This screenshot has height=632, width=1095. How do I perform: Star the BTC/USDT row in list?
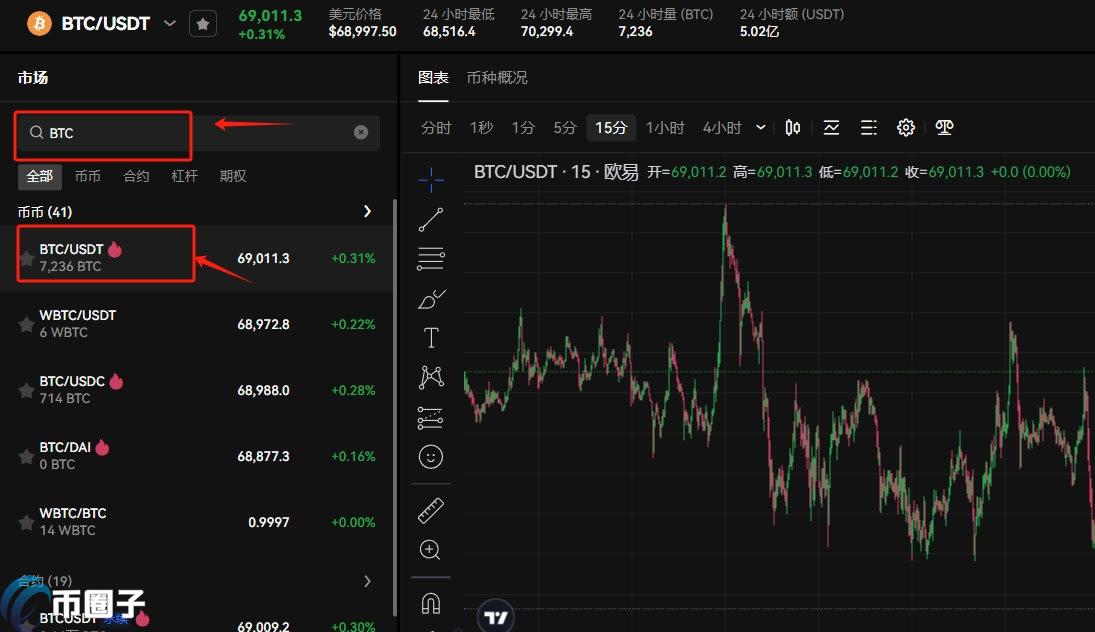coord(27,259)
